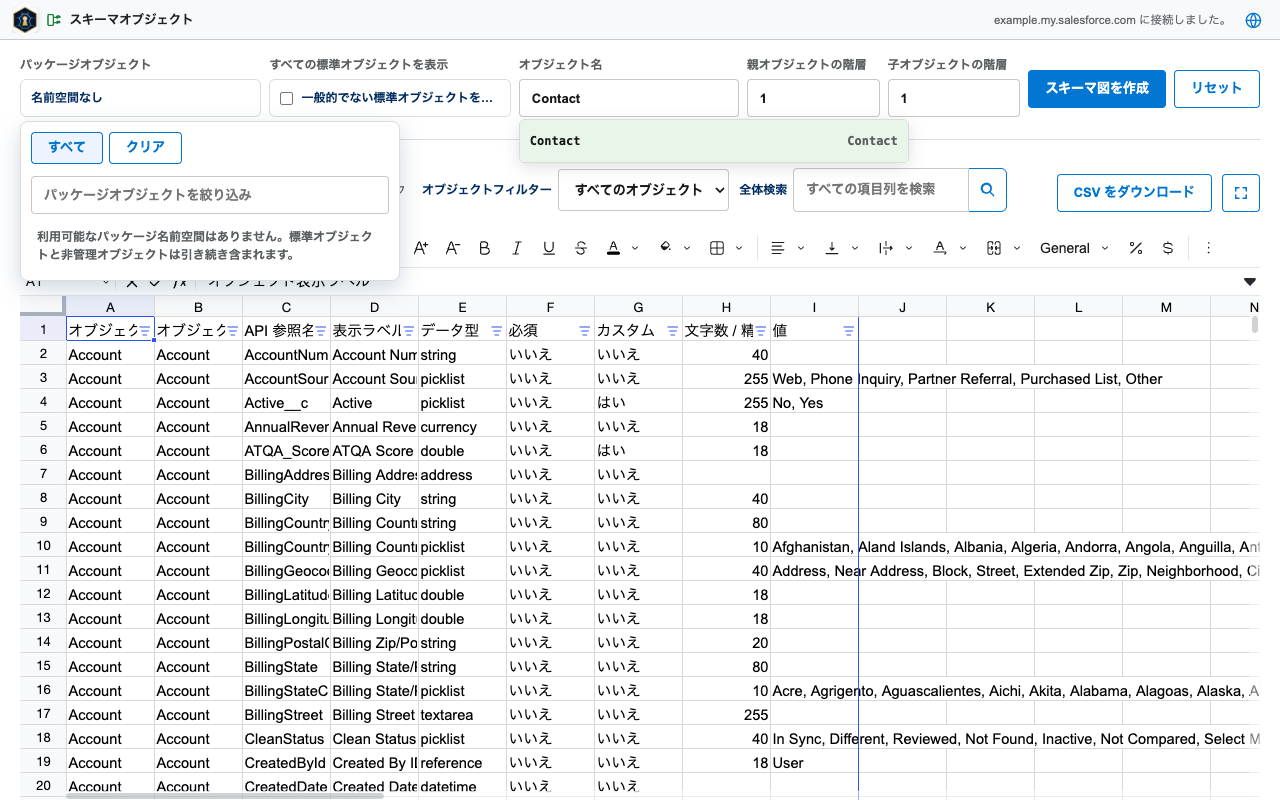Open the fill color picker

click(x=672, y=248)
